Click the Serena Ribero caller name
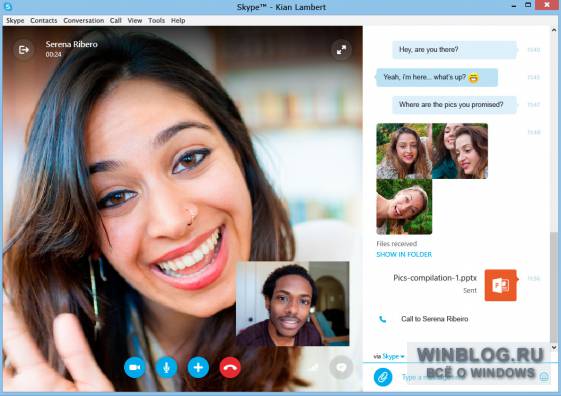This screenshot has height=396, width=561. tap(72, 44)
